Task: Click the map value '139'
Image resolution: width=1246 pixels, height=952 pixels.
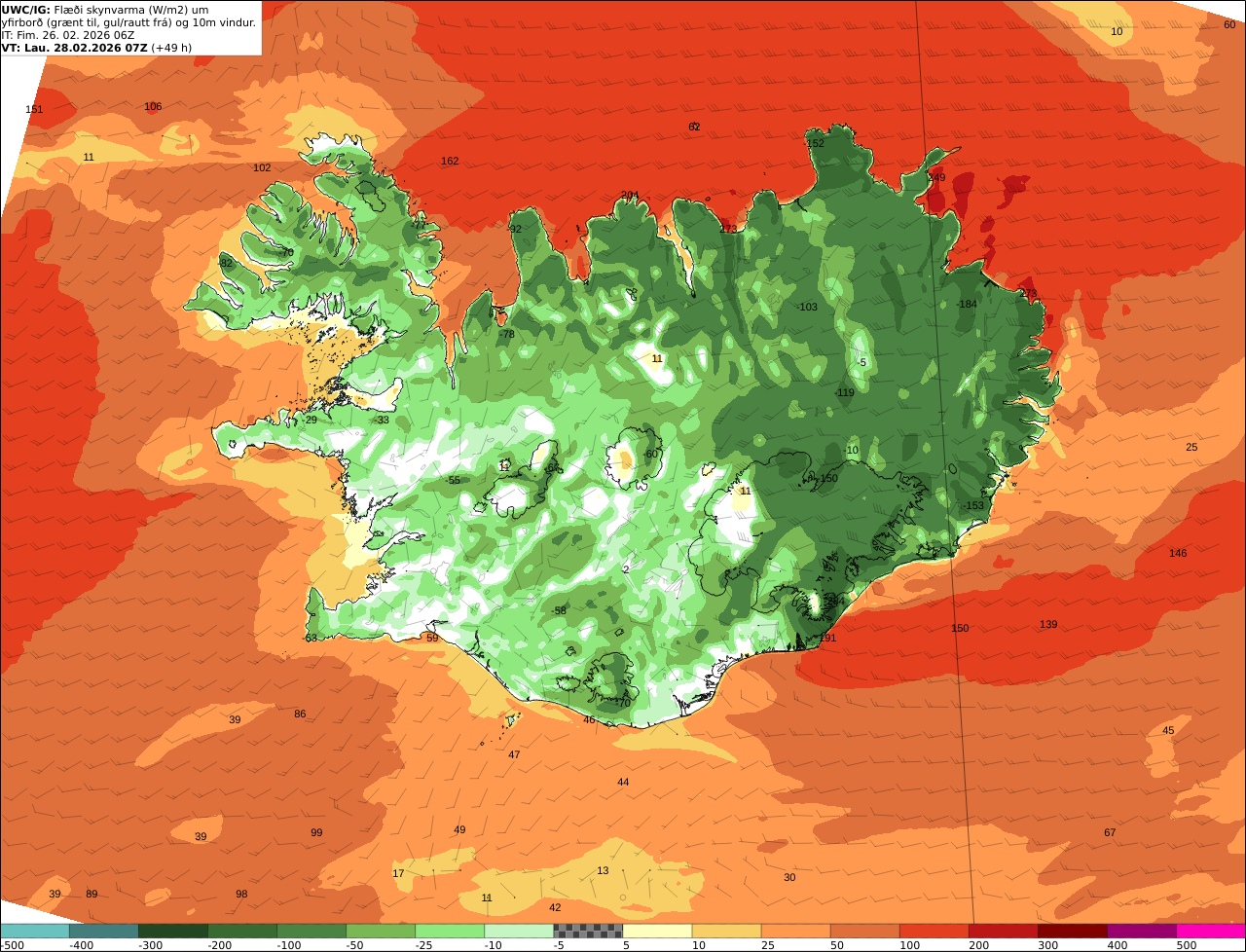Action: [1048, 624]
